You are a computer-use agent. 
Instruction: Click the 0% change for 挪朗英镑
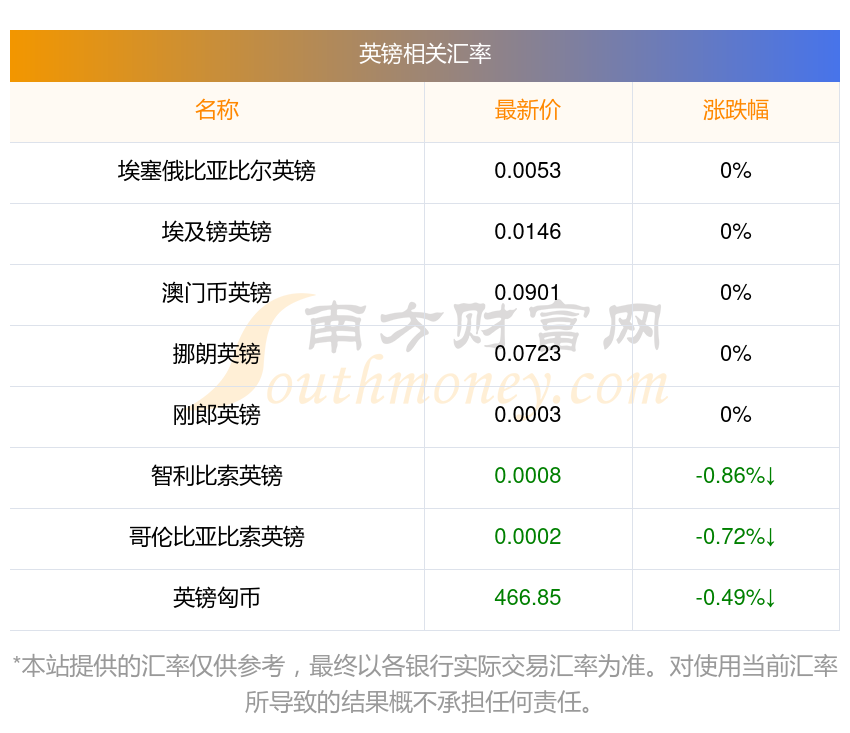(736, 354)
